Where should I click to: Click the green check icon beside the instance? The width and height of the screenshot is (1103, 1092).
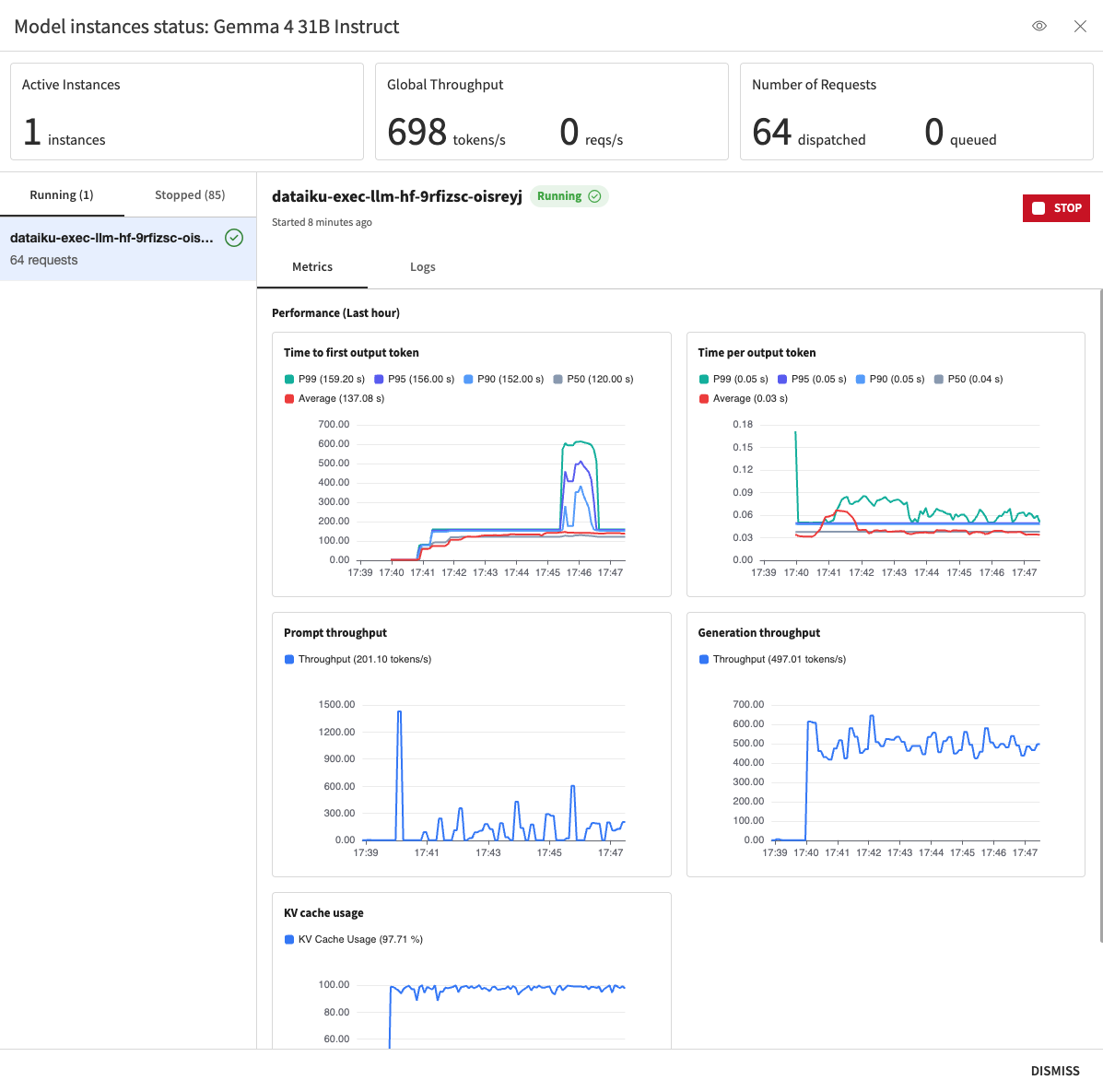point(234,238)
